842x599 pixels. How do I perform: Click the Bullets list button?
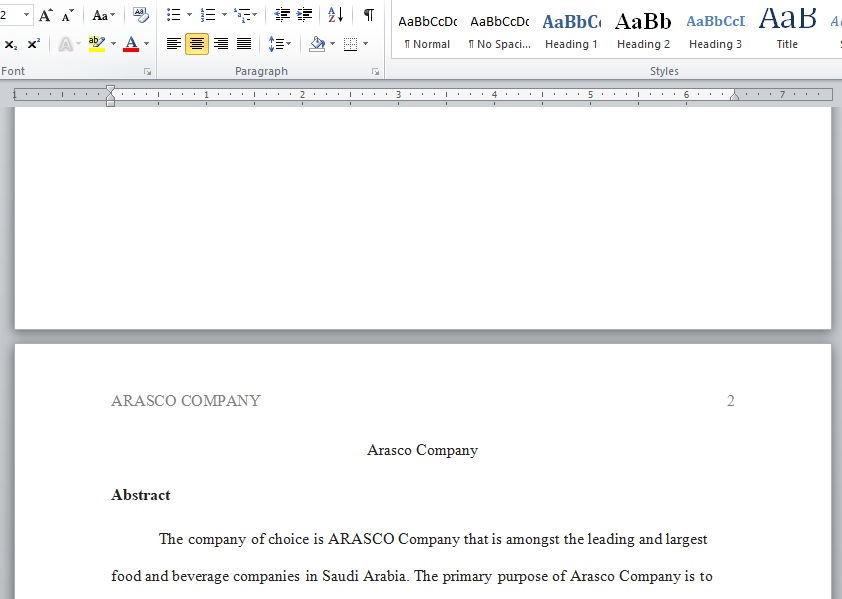(x=173, y=15)
